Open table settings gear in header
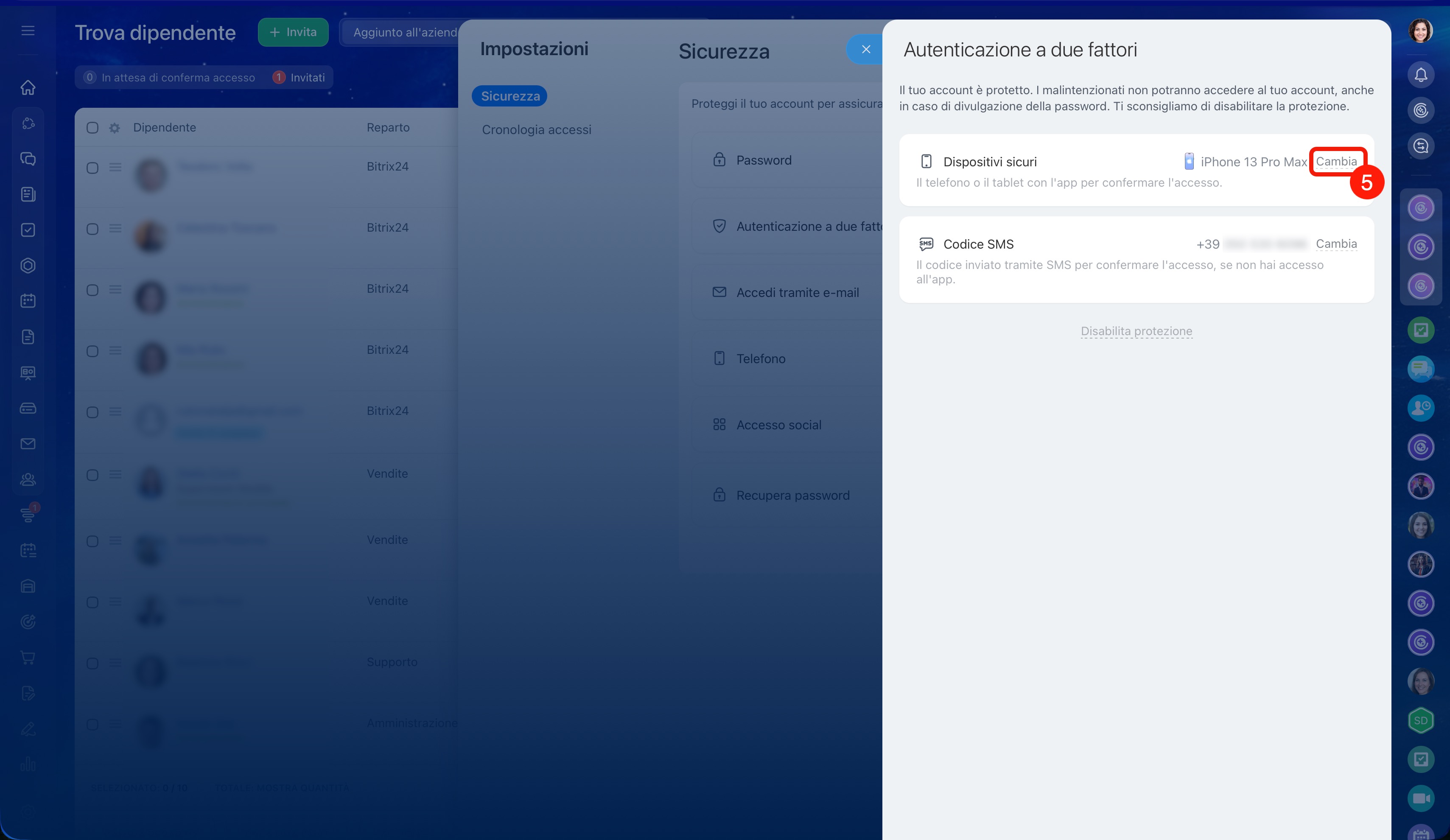 (x=115, y=128)
